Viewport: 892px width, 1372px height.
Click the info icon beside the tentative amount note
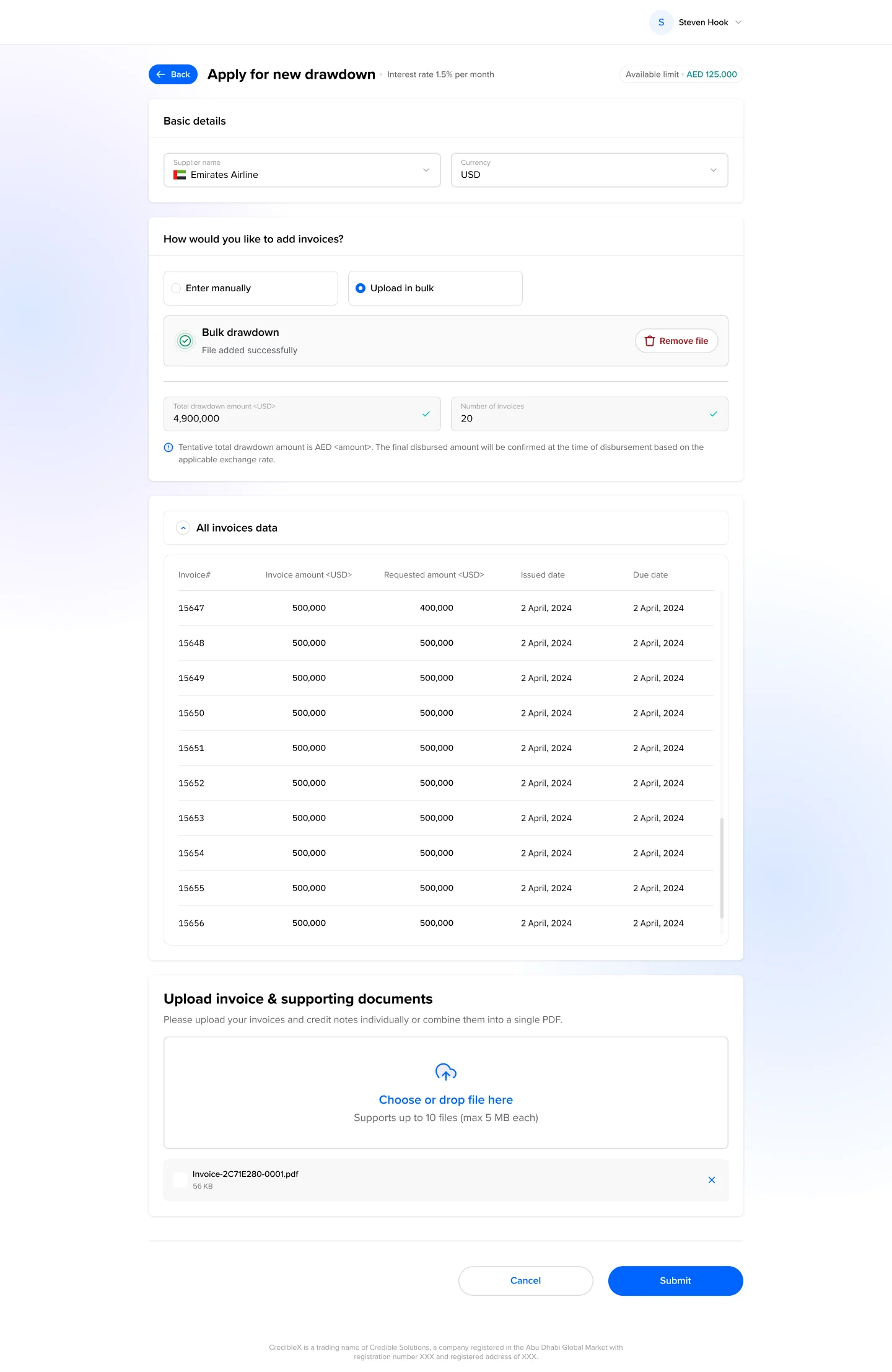[168, 447]
